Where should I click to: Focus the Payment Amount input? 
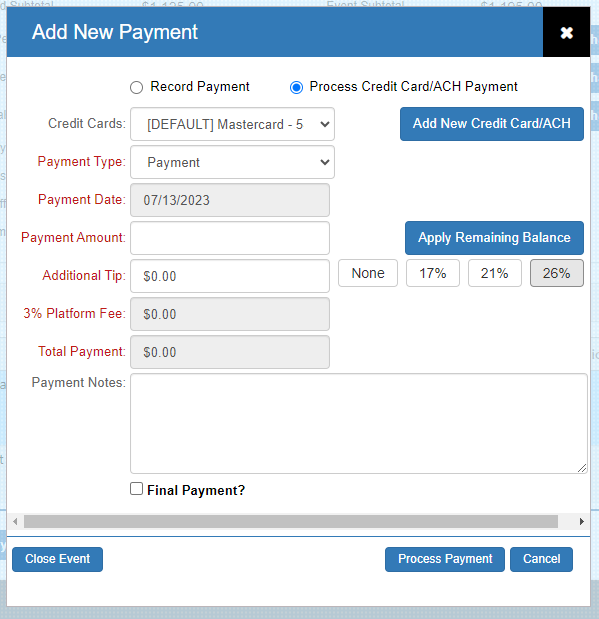click(230, 238)
